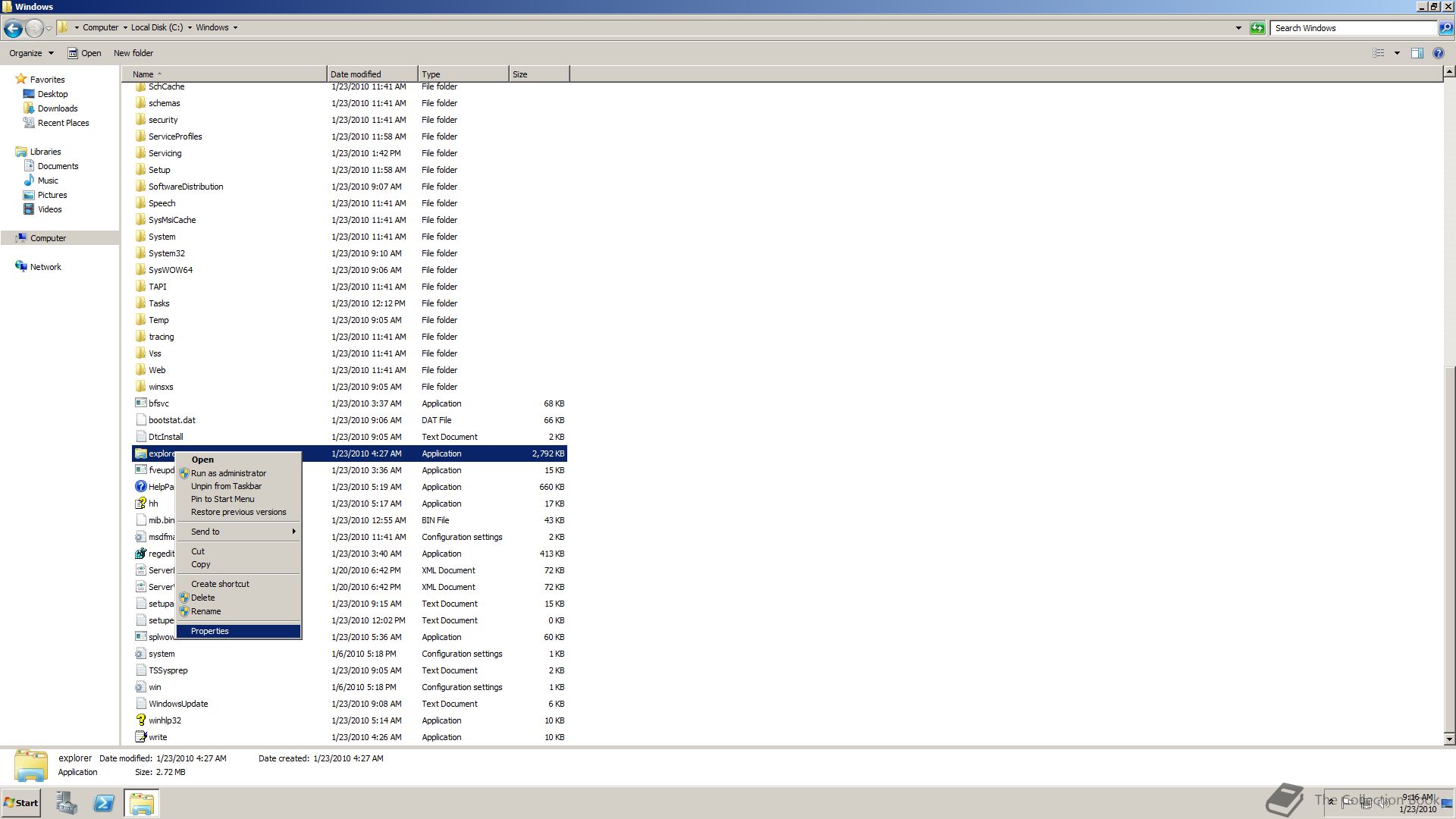This screenshot has height=819, width=1456.
Task: Expand the Local Disk (C:) breadcrumb arrow
Action: [190, 27]
